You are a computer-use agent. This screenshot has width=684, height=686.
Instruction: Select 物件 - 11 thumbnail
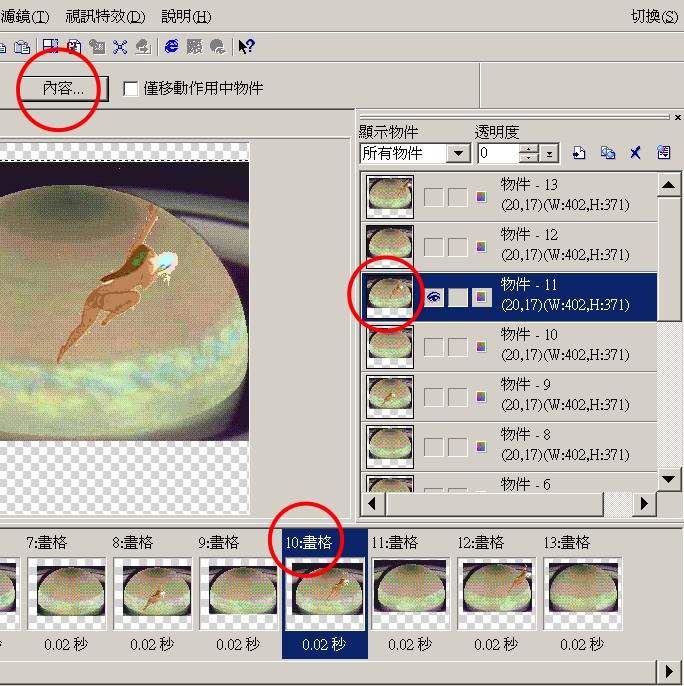[389, 297]
